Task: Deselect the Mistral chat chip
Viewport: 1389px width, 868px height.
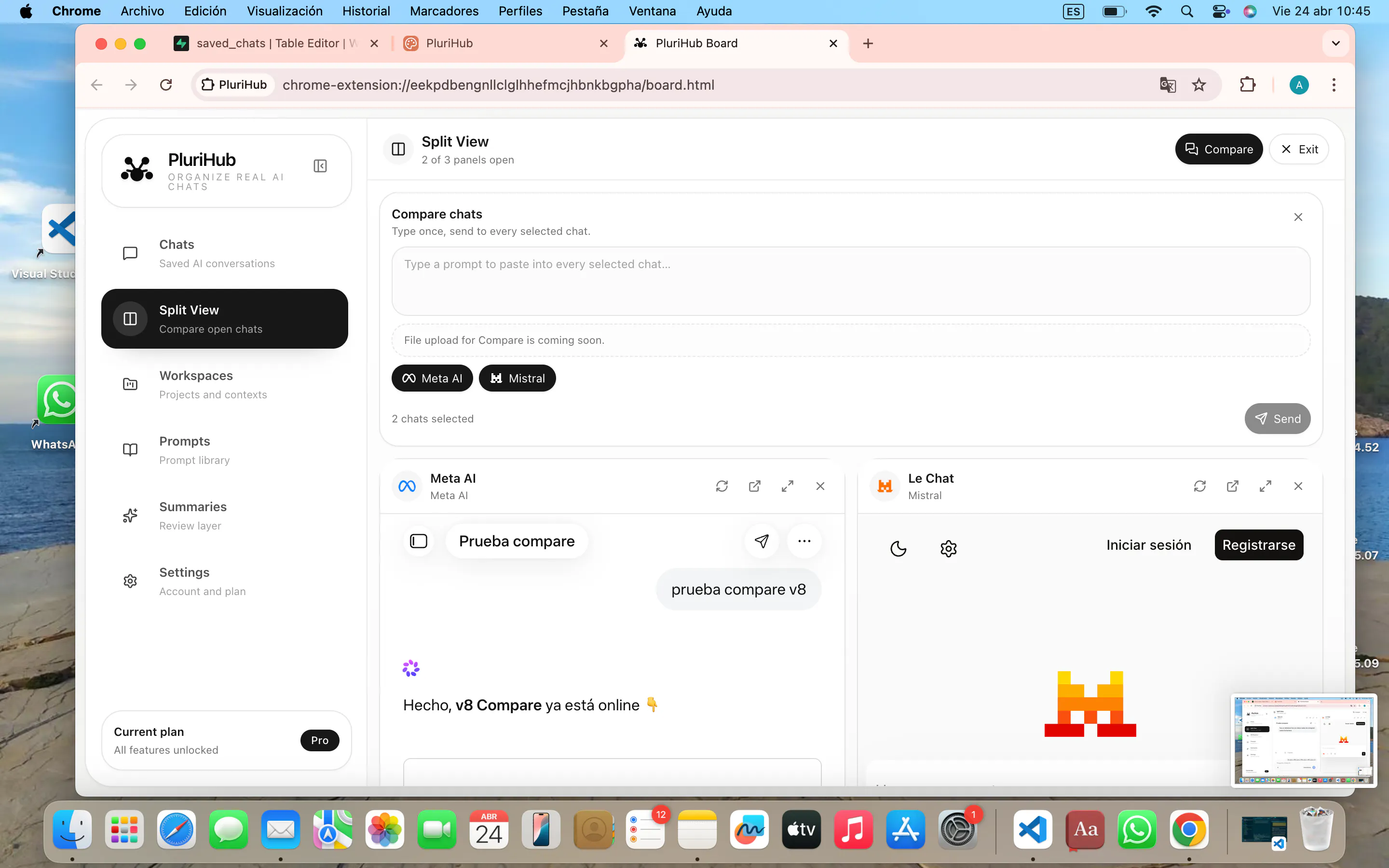Action: 517,379
